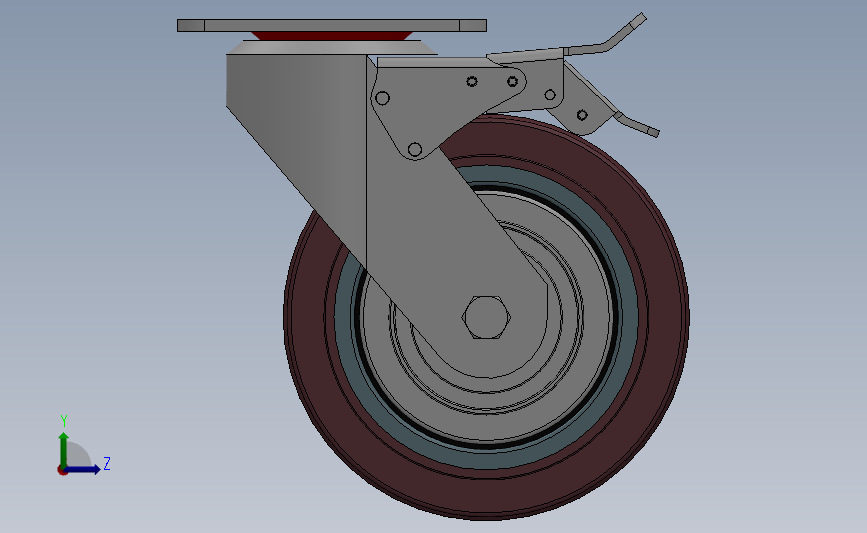Select the red swivel bearing under top plate
The width and height of the screenshot is (867, 533).
click(332, 36)
